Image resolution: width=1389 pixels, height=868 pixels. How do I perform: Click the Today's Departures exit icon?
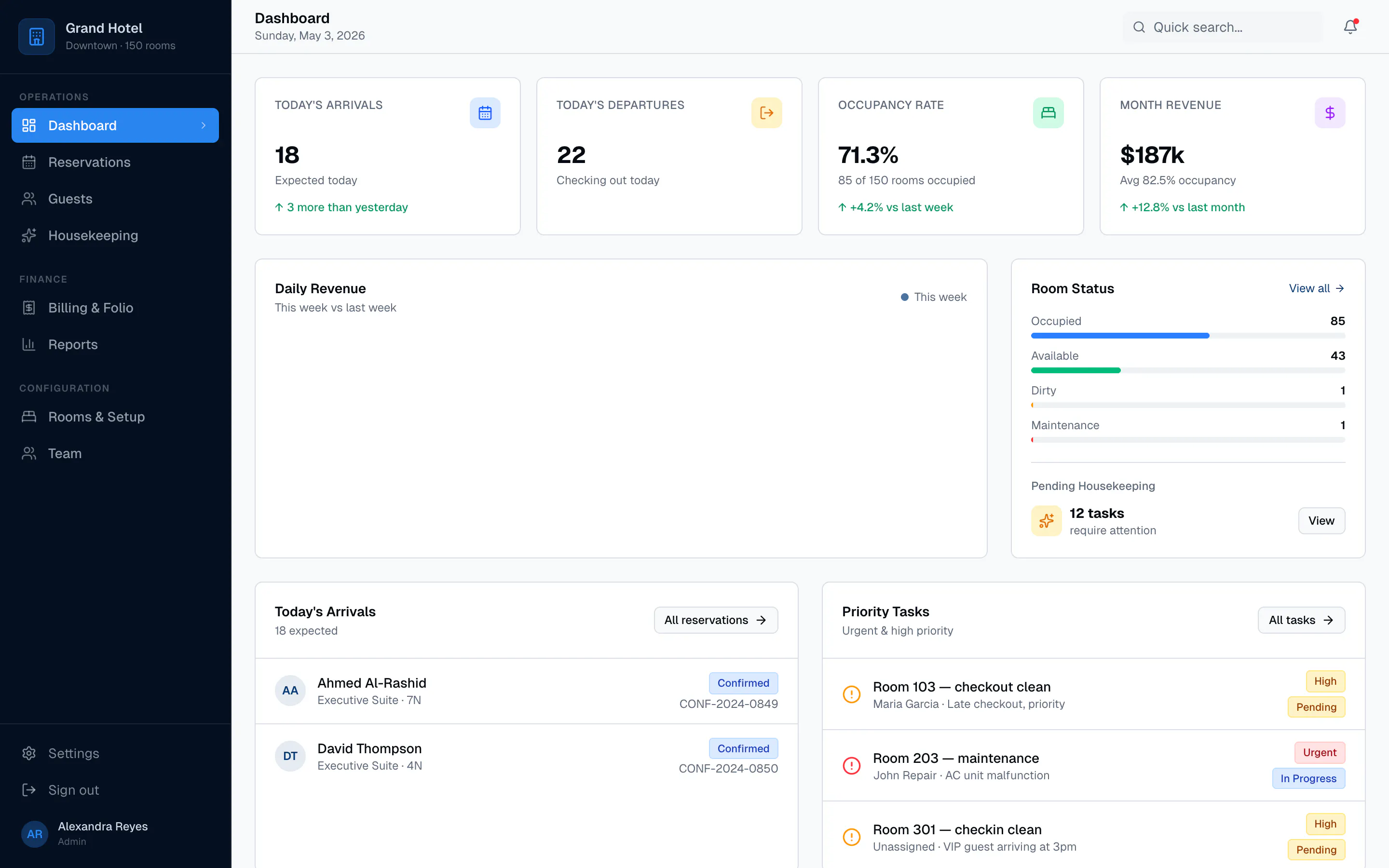(767, 112)
